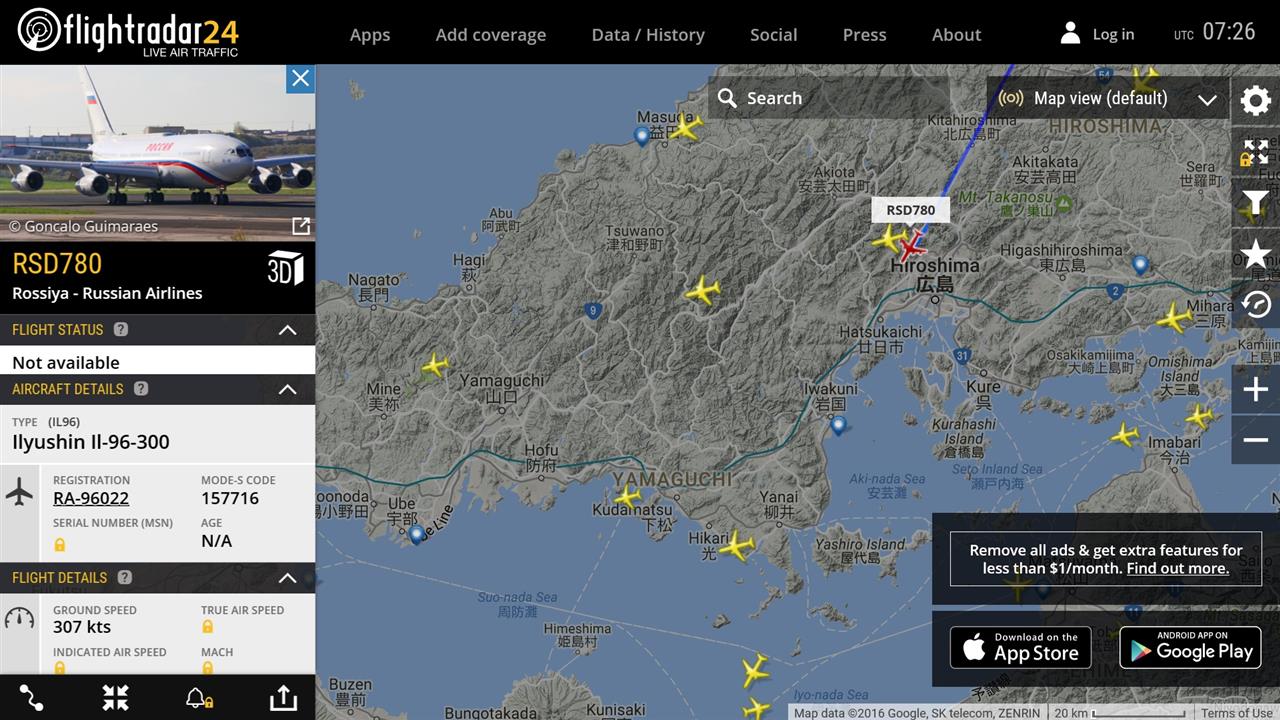Follow the Find out more link
Screen dimensions: 1280x720
tap(1177, 568)
